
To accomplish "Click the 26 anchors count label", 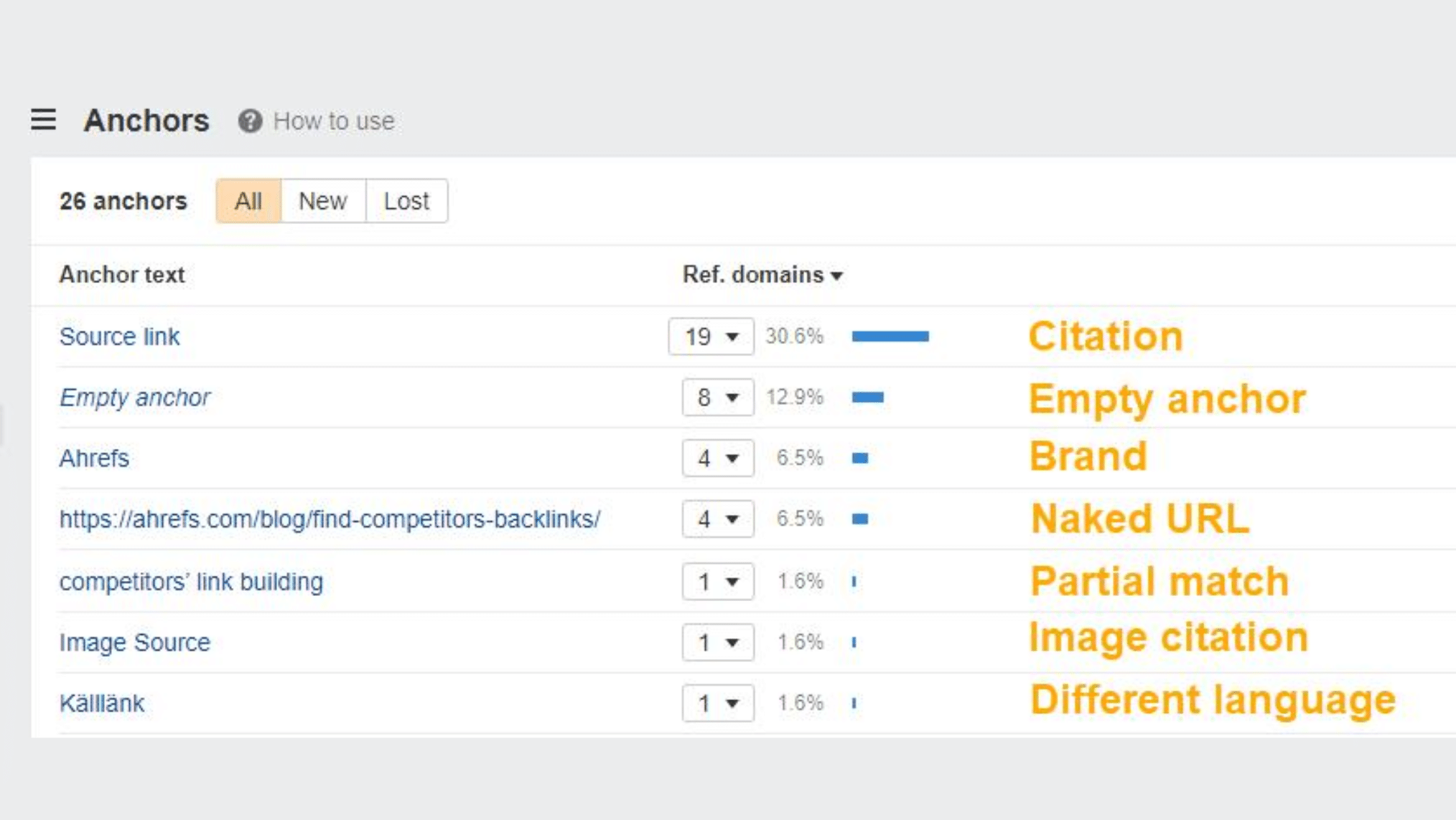I will [x=123, y=201].
